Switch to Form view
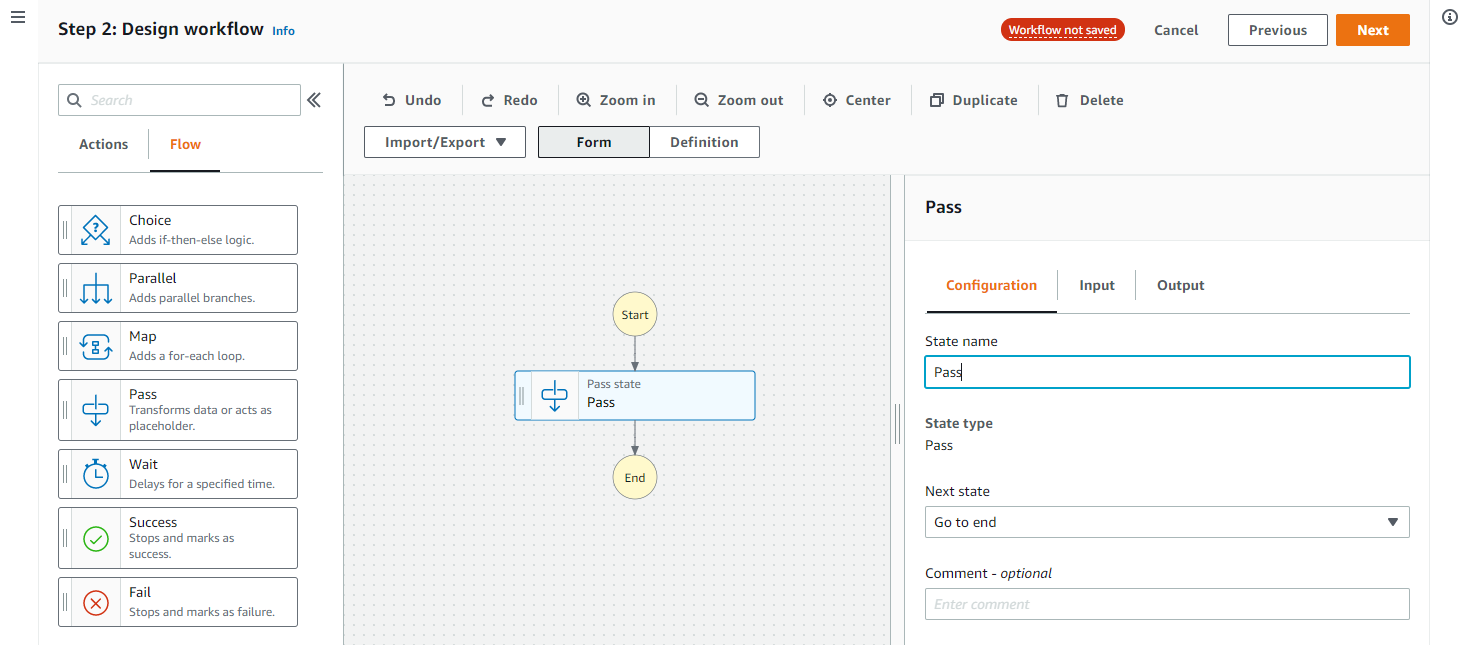The width and height of the screenshot is (1466, 645). 594,142
